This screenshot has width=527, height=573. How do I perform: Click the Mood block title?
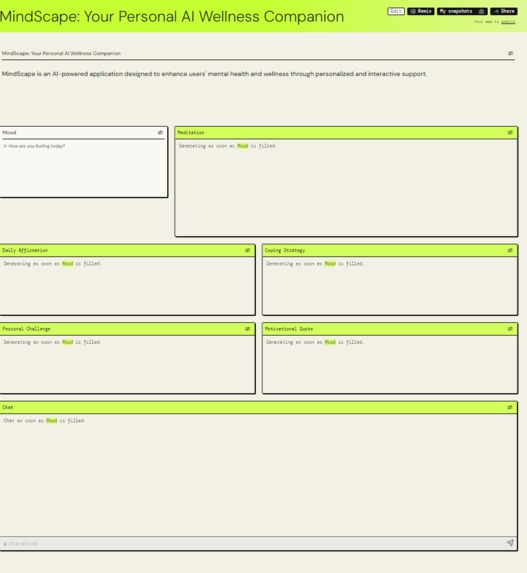[x=9, y=133]
